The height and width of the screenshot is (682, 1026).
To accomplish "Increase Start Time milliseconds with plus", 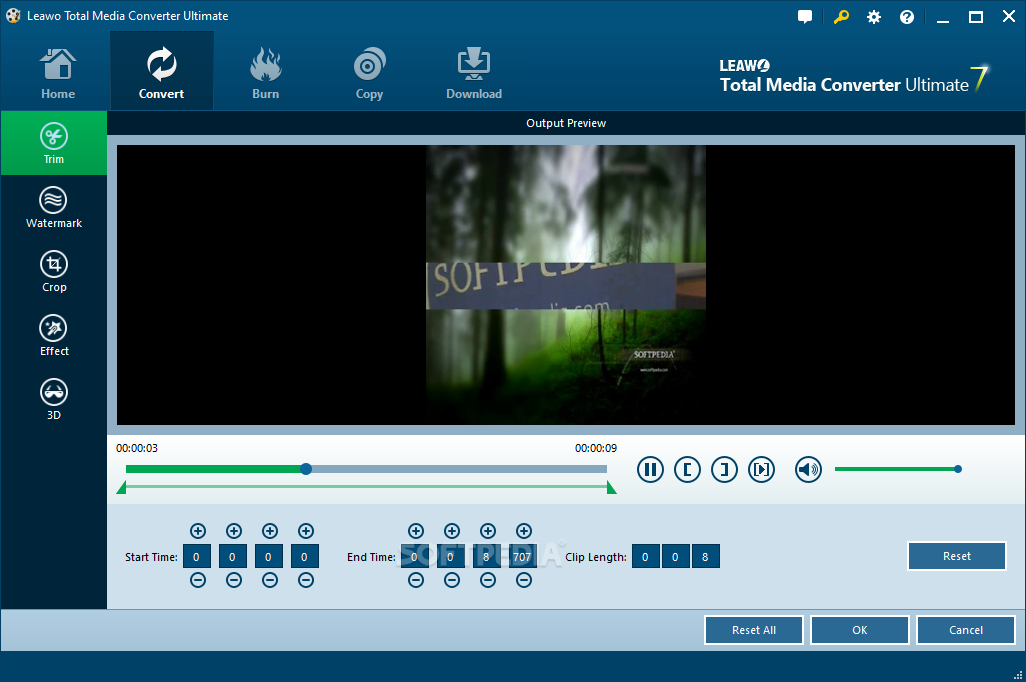I will [306, 531].
